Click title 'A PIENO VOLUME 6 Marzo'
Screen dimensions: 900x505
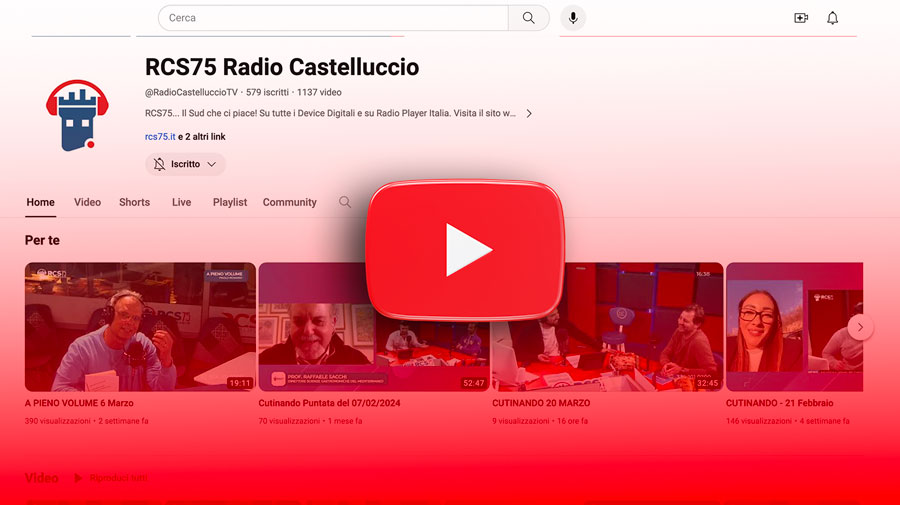pos(79,403)
